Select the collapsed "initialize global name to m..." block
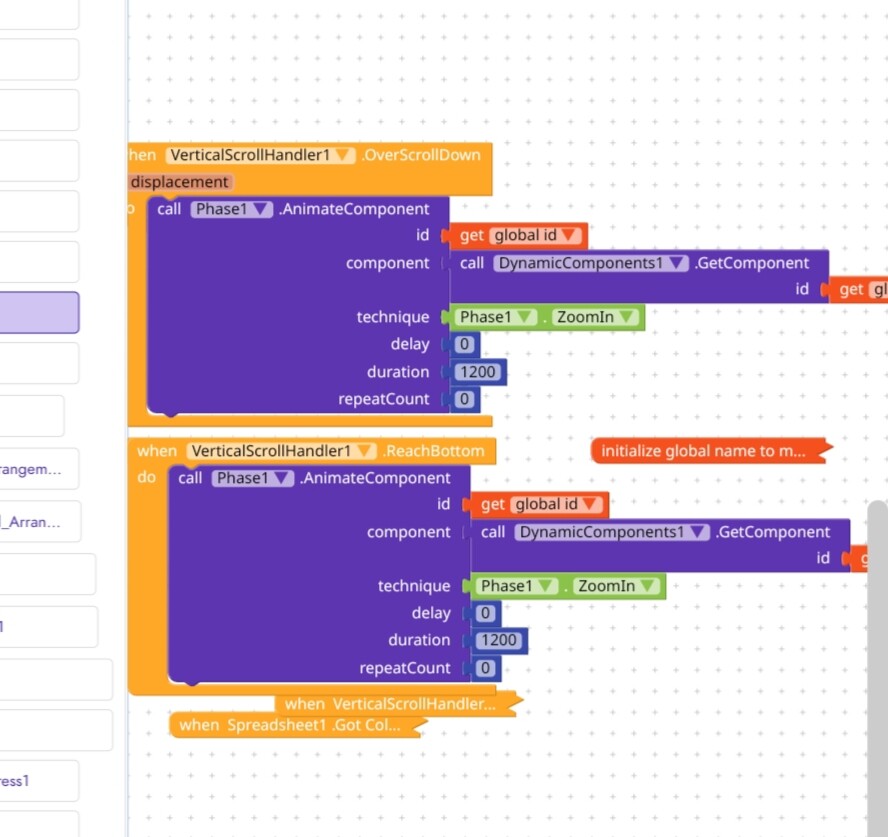Image resolution: width=888 pixels, height=837 pixels. click(x=710, y=451)
